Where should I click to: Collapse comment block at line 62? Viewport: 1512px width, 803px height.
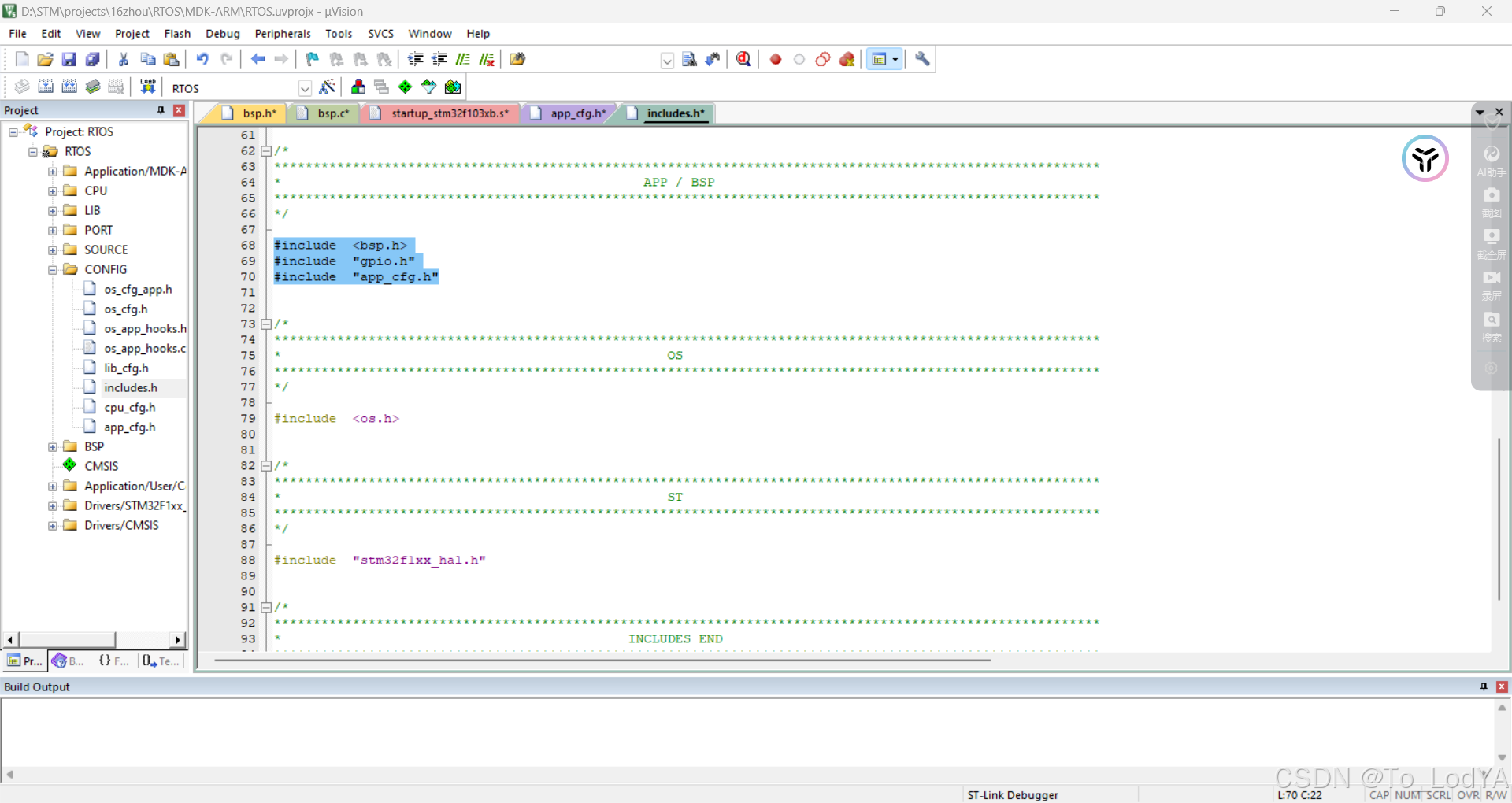click(x=266, y=151)
